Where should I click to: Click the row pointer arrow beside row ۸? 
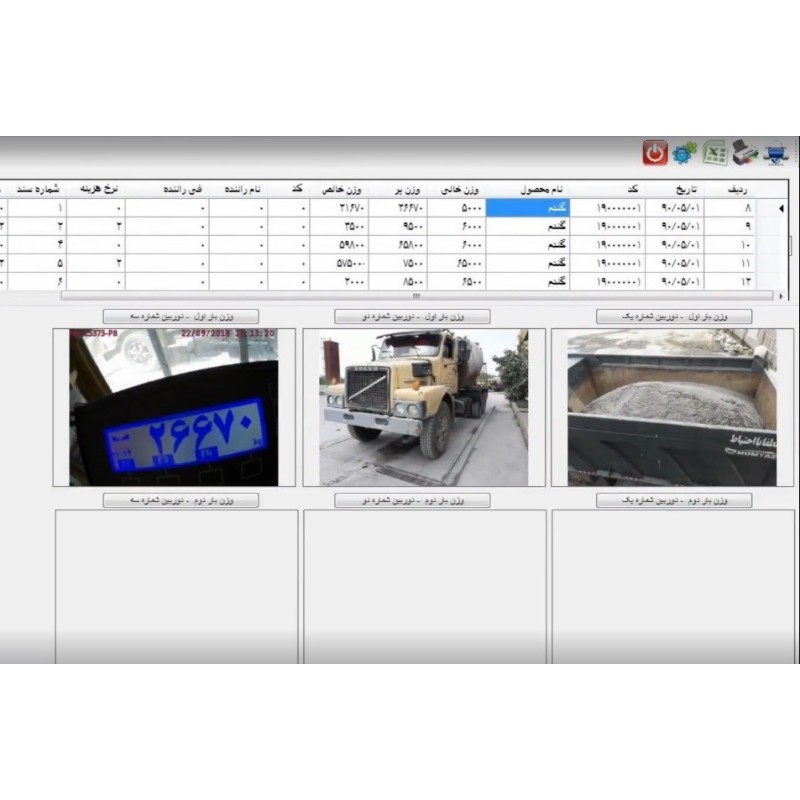pyautogui.click(x=781, y=209)
